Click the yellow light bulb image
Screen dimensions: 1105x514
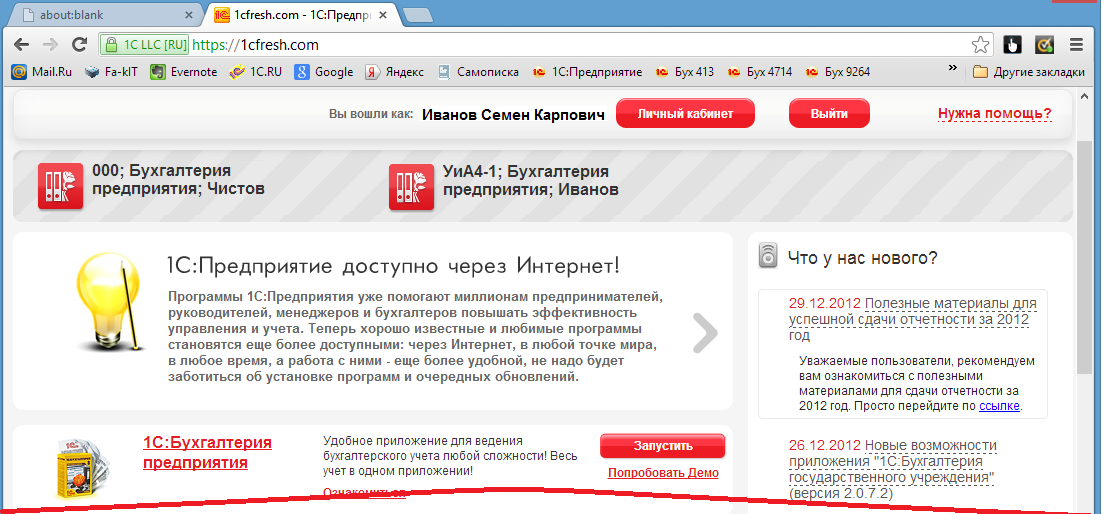click(108, 301)
